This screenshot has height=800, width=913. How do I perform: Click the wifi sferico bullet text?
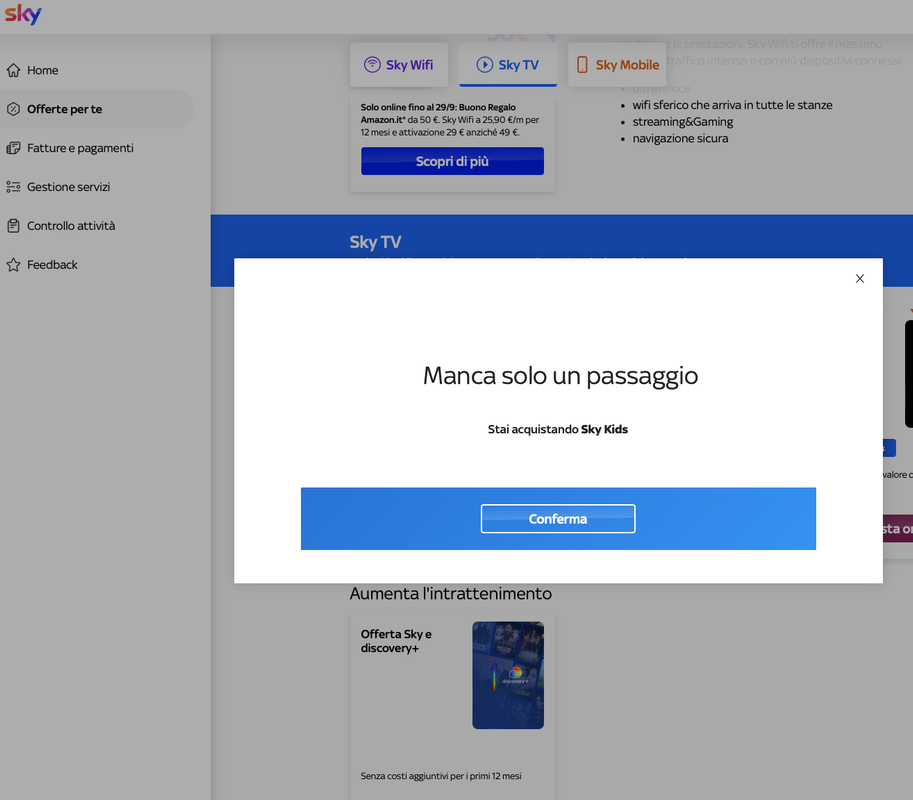[x=732, y=105]
